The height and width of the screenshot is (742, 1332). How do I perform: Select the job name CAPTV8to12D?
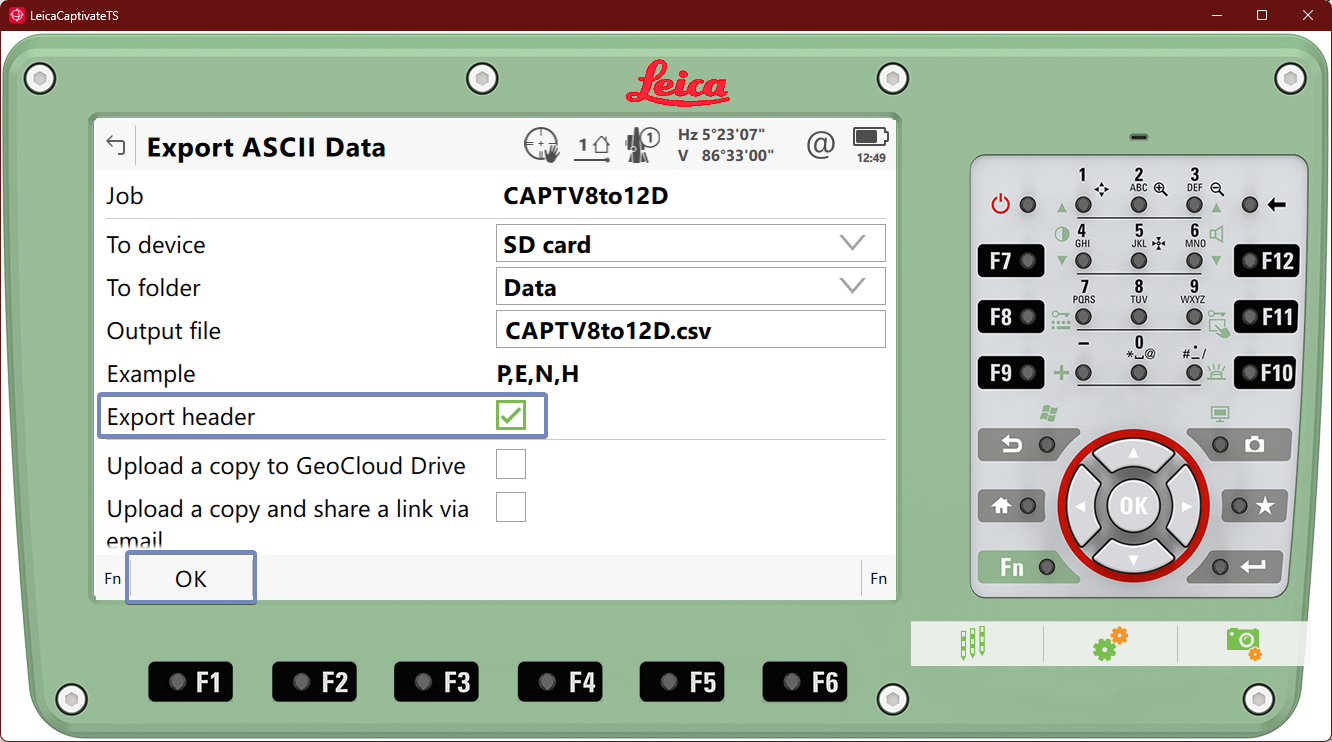click(x=585, y=196)
